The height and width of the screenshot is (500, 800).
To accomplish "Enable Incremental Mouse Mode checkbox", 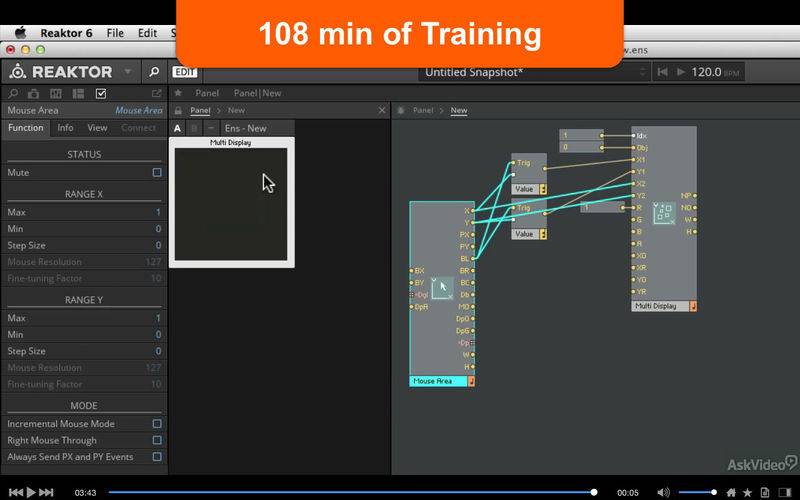I will [x=157, y=423].
